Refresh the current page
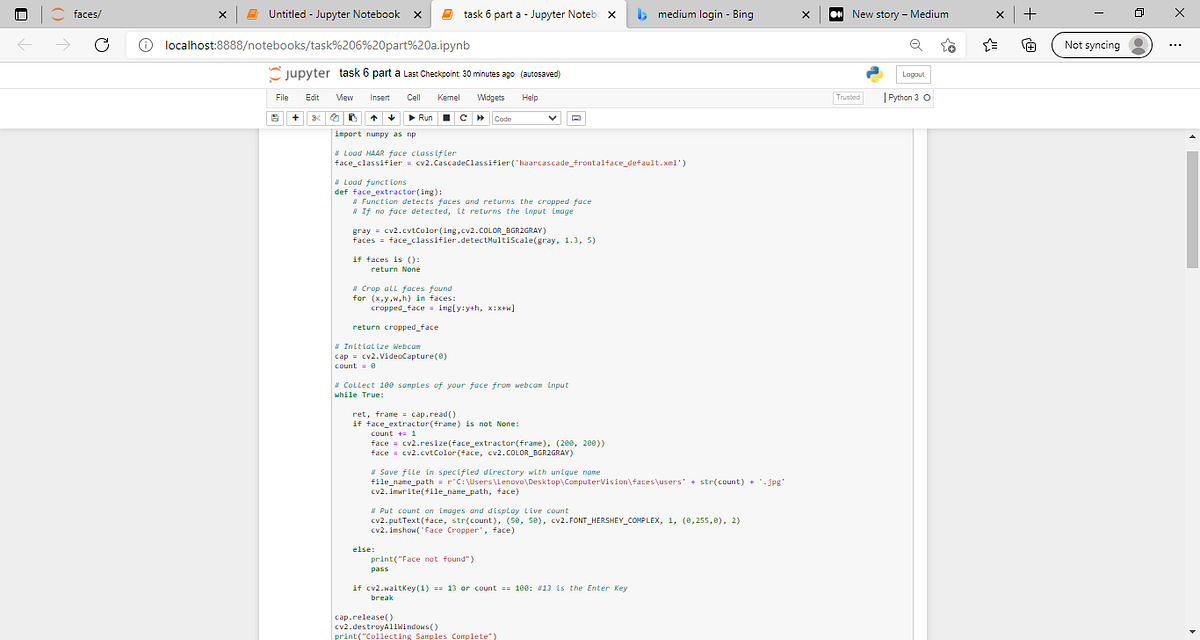This screenshot has height=640, width=1200. (x=101, y=45)
